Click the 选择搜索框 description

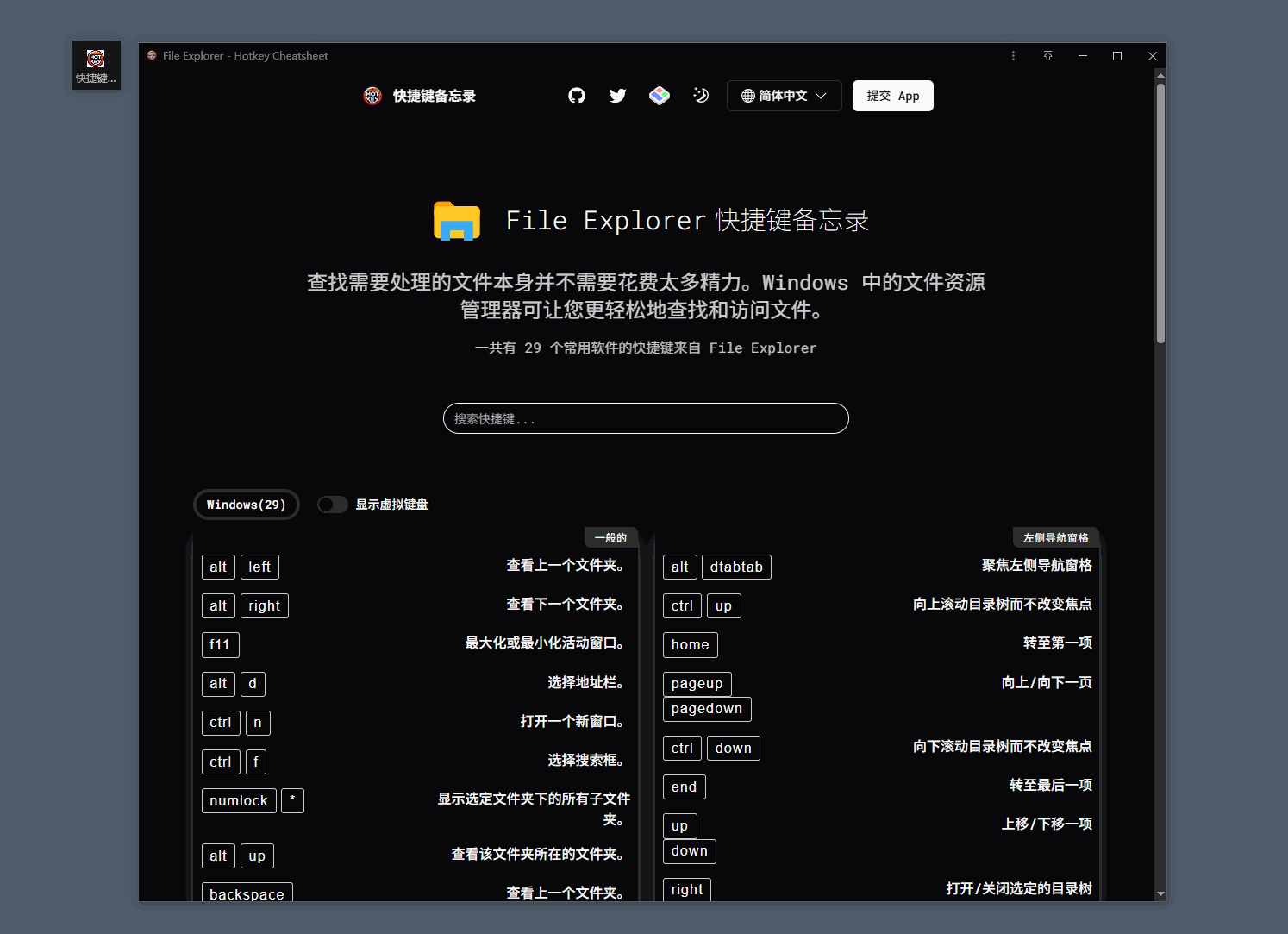pyautogui.click(x=585, y=760)
